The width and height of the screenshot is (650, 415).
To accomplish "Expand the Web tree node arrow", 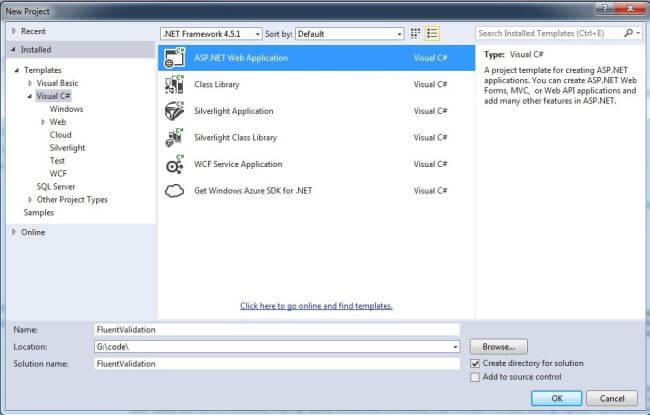I will [43, 122].
